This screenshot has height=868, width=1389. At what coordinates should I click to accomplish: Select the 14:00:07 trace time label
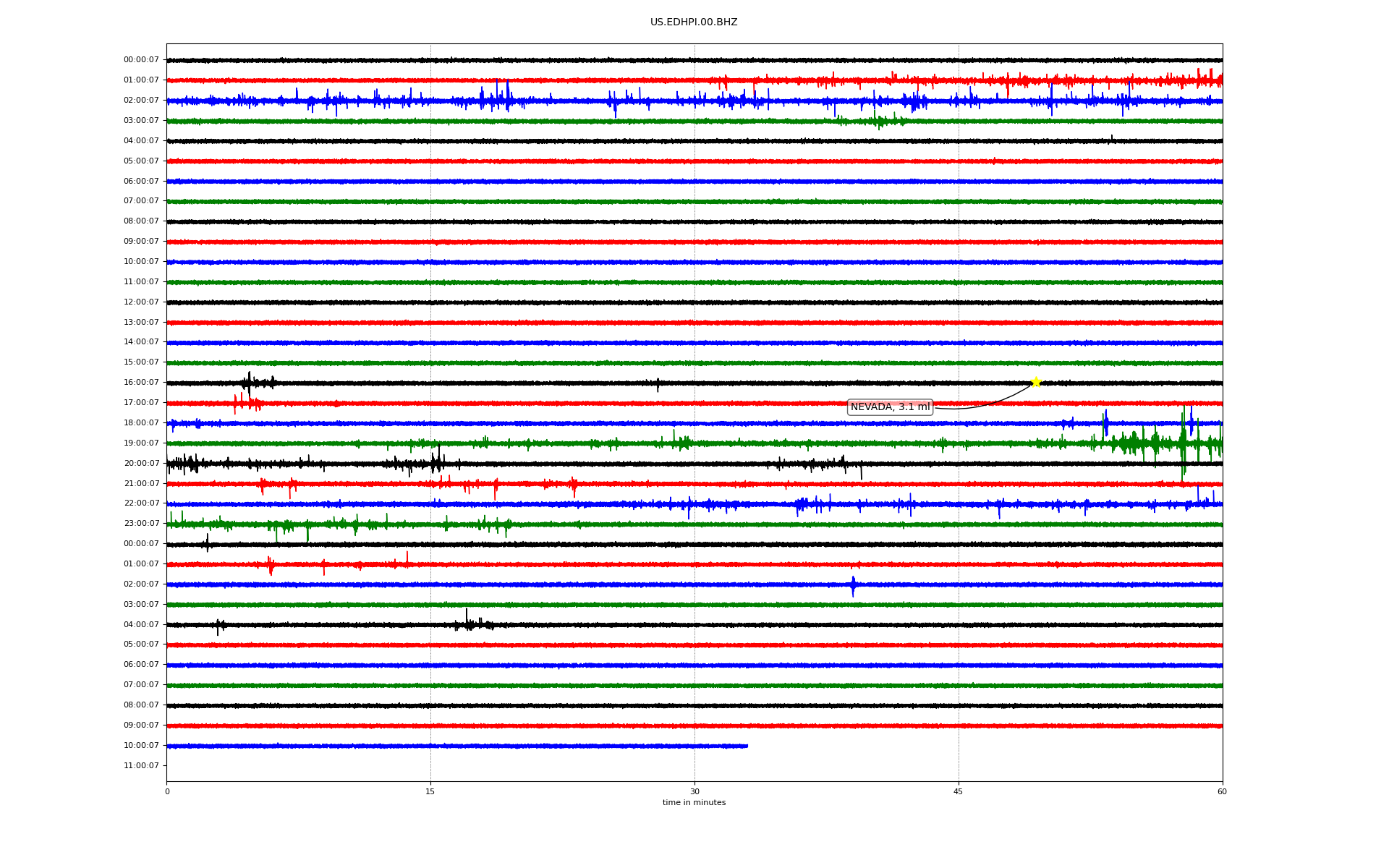pyautogui.click(x=141, y=342)
